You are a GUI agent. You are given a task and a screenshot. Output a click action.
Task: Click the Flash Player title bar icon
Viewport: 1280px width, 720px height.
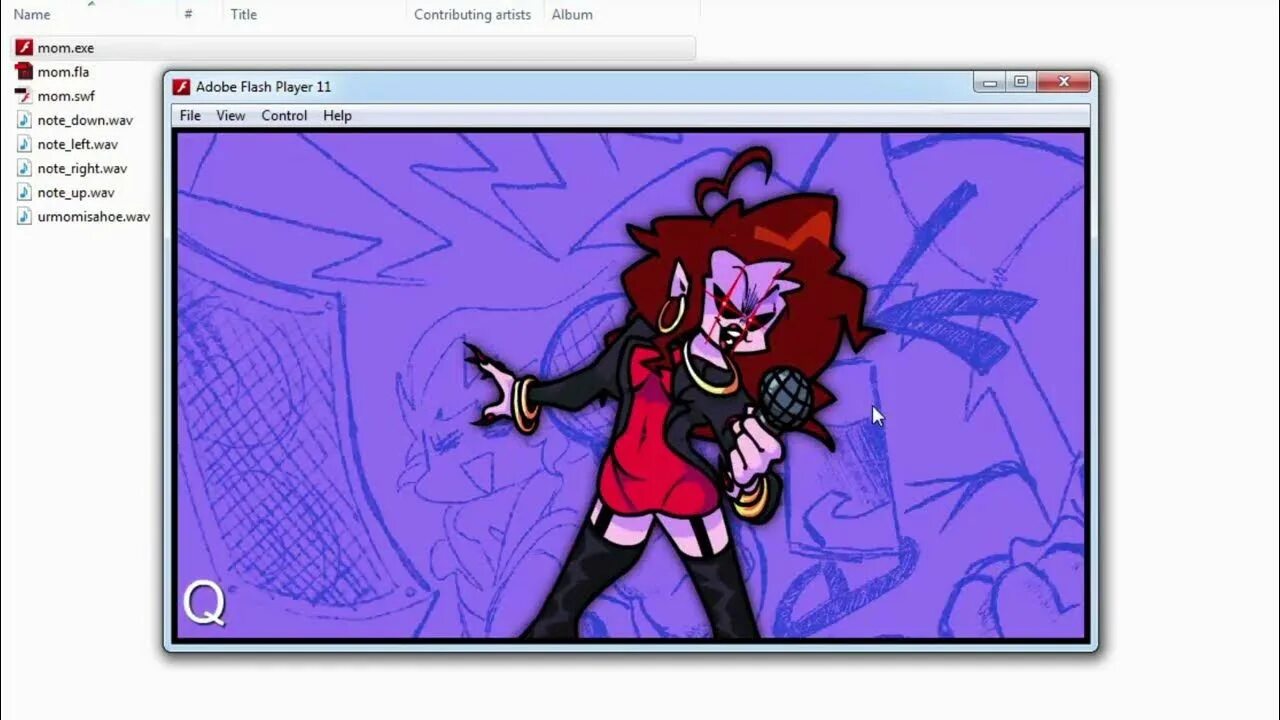click(181, 87)
